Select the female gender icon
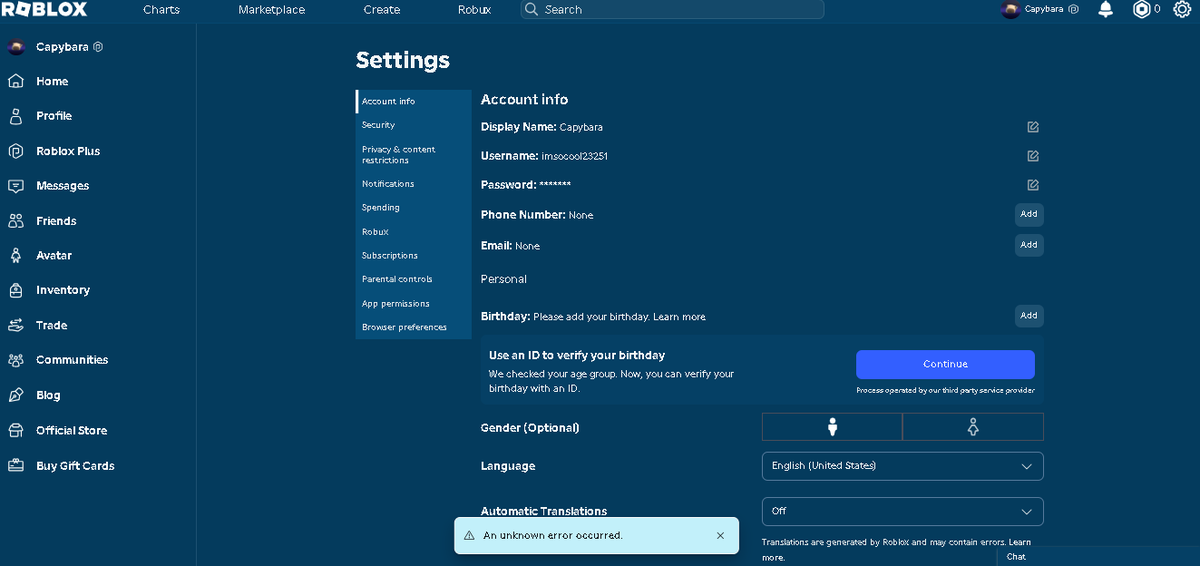This screenshot has width=1200, height=566. pyautogui.click(x=973, y=427)
